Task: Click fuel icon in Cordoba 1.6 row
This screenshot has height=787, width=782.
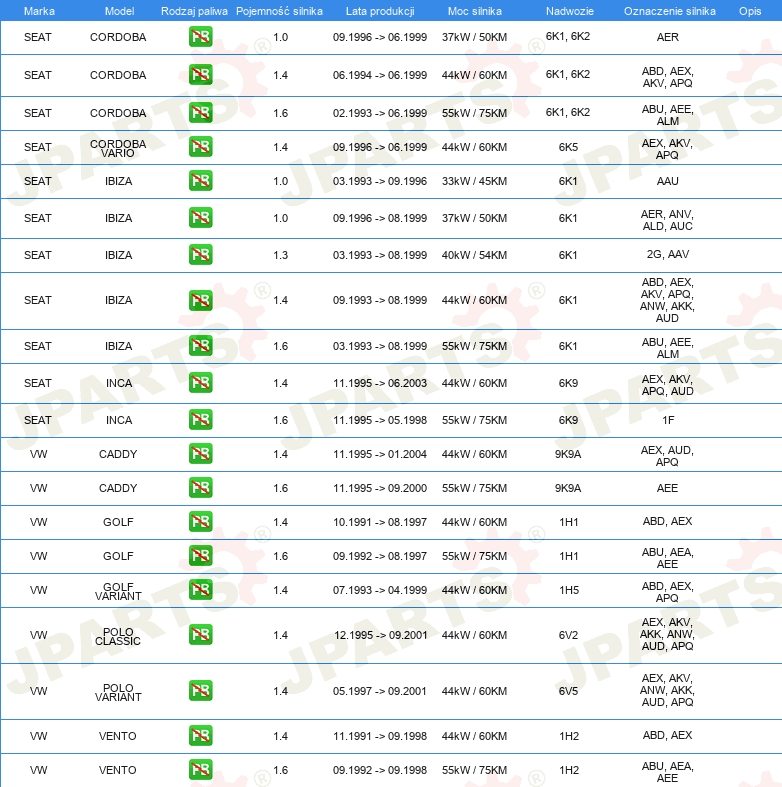Action: 201,112
